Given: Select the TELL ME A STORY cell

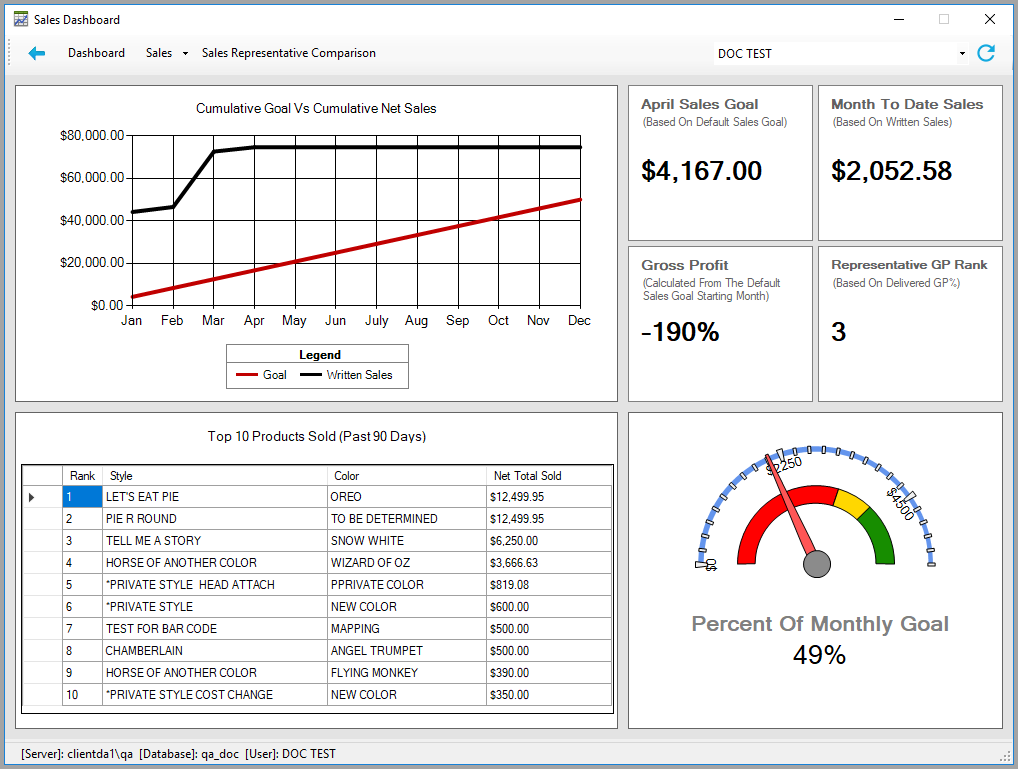Looking at the screenshot, I should pos(215,541).
